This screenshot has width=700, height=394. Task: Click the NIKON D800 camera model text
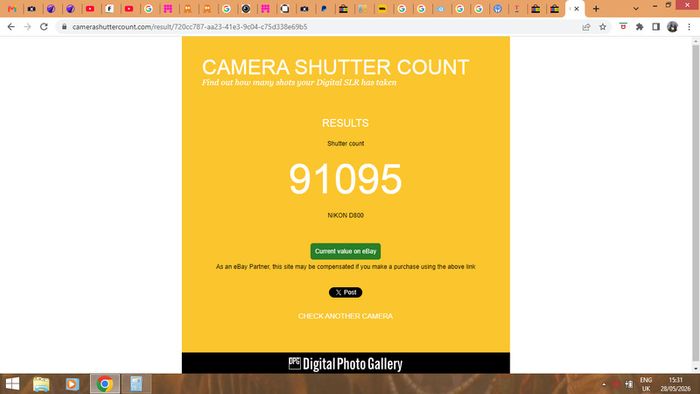346,215
